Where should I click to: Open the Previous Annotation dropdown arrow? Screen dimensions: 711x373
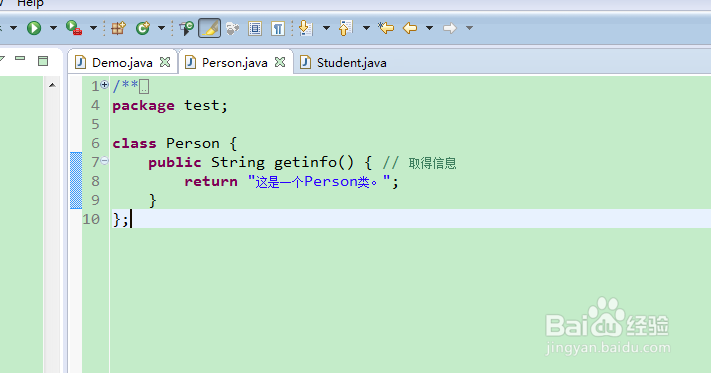coord(366,28)
